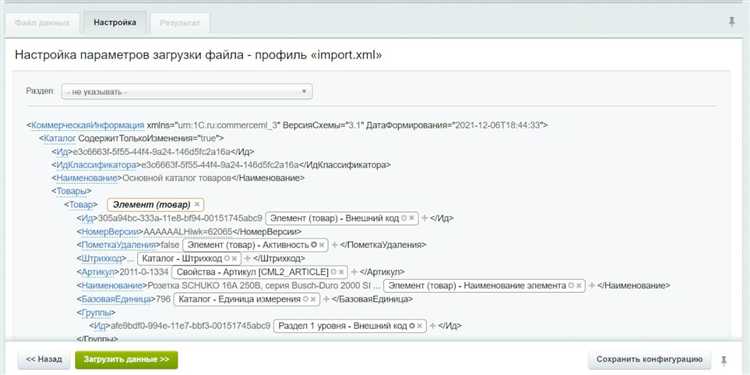Click the 'Товары' tag link
The width and height of the screenshot is (750, 375).
71,191
